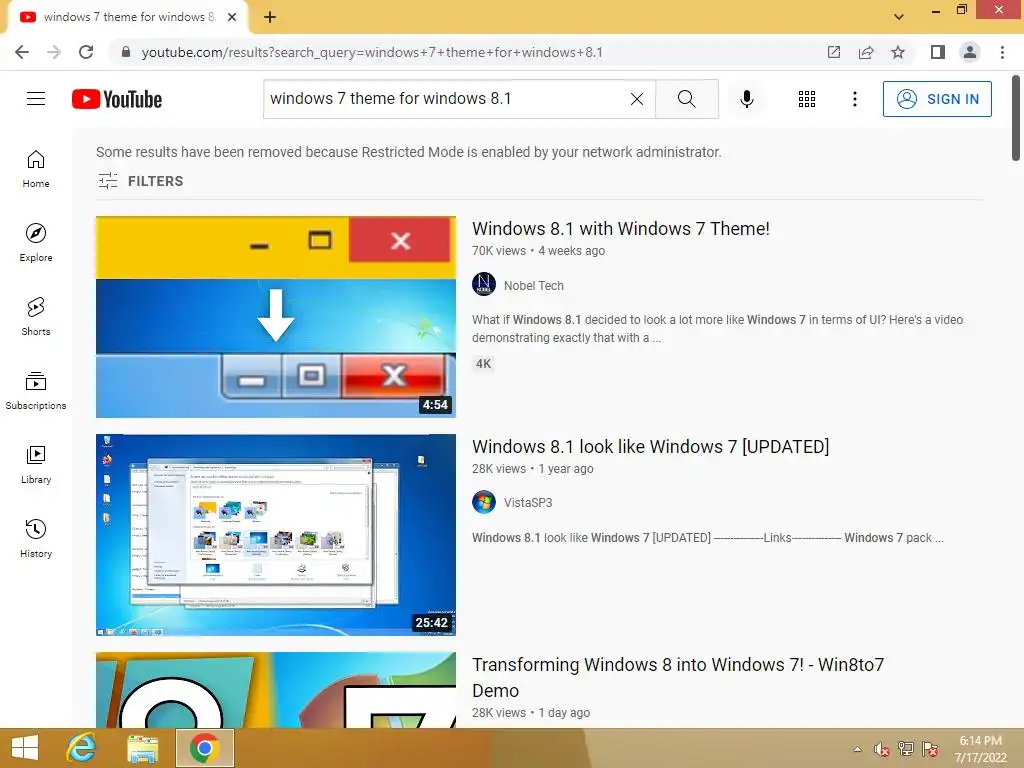1024x768 pixels.
Task: Bookmark this tab with the star
Action: (898, 52)
